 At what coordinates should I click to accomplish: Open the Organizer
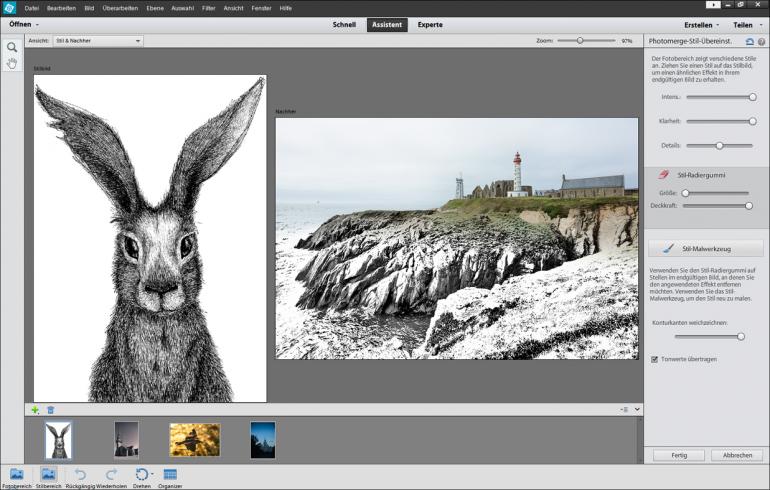[170, 478]
